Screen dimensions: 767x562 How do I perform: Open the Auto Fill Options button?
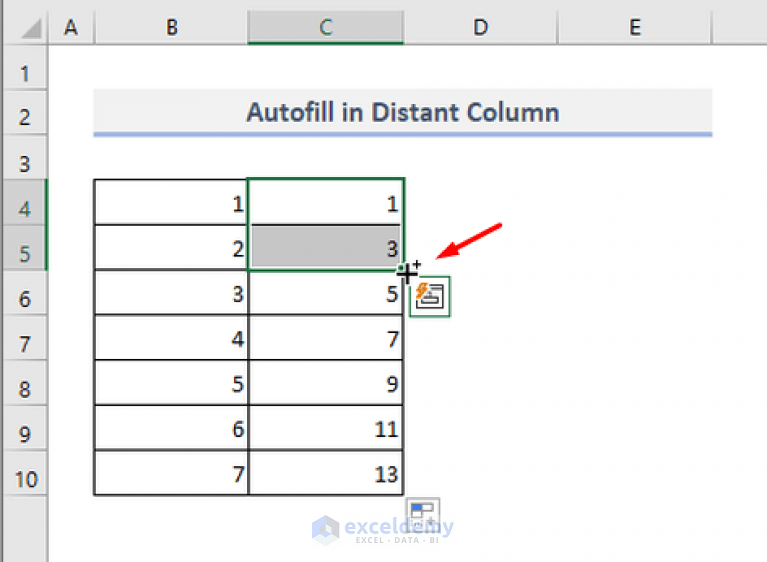(423, 514)
